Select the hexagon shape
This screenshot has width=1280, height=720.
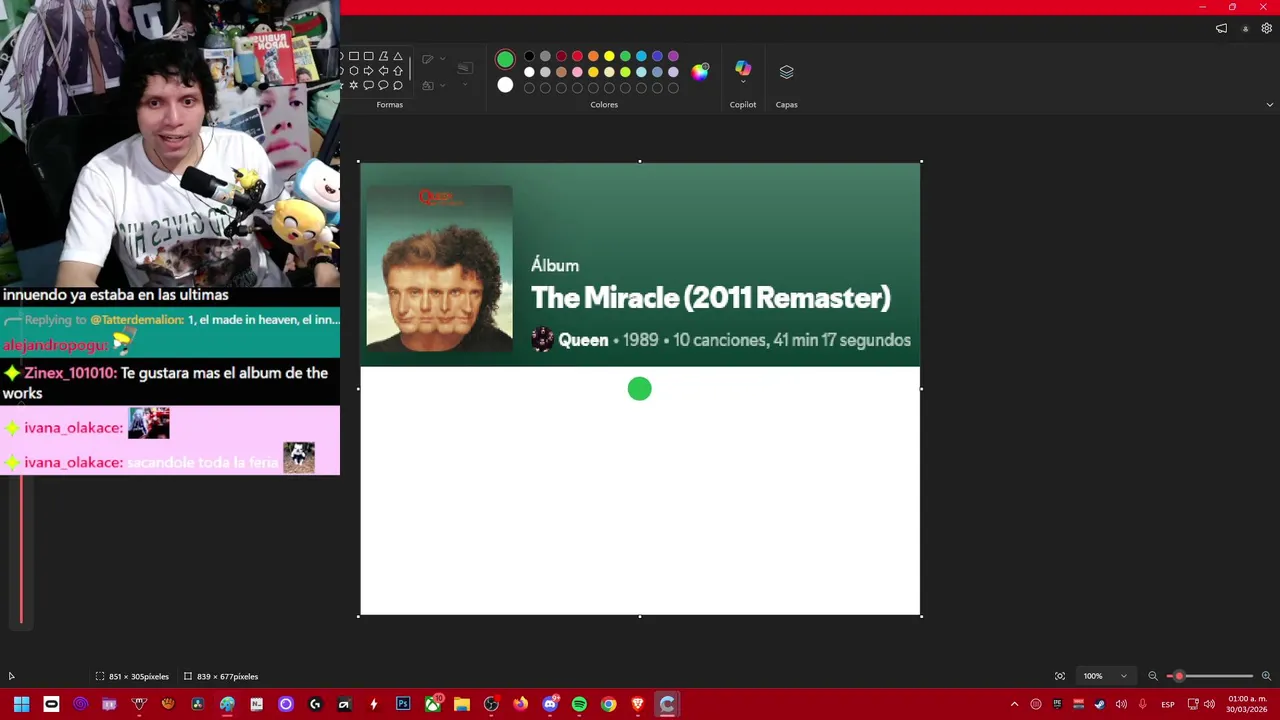click(354, 71)
